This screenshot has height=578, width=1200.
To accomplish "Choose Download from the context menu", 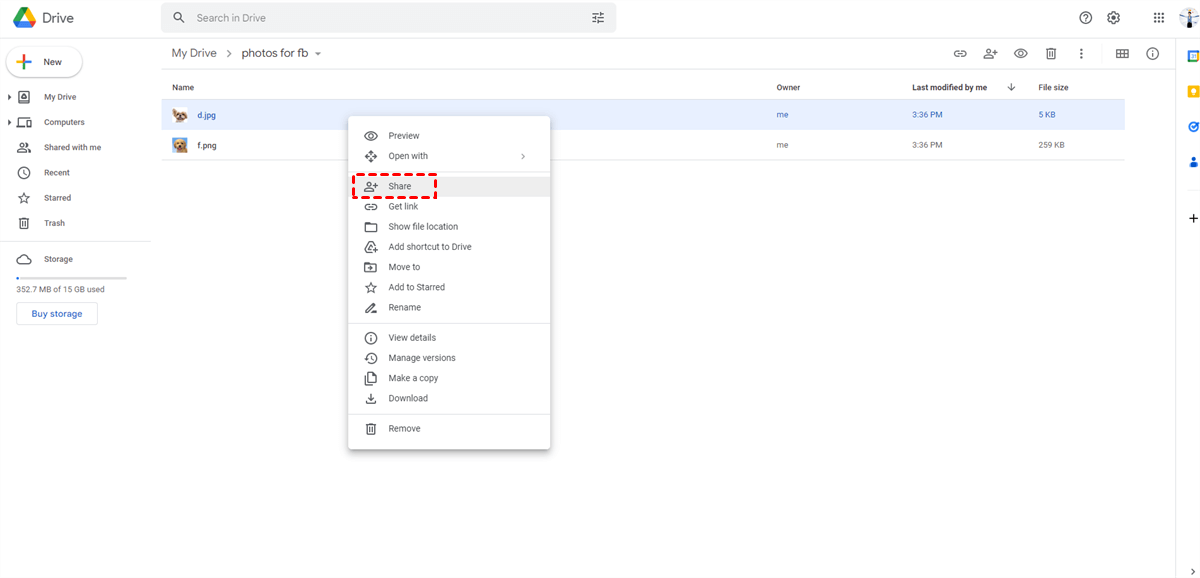I will pos(408,398).
